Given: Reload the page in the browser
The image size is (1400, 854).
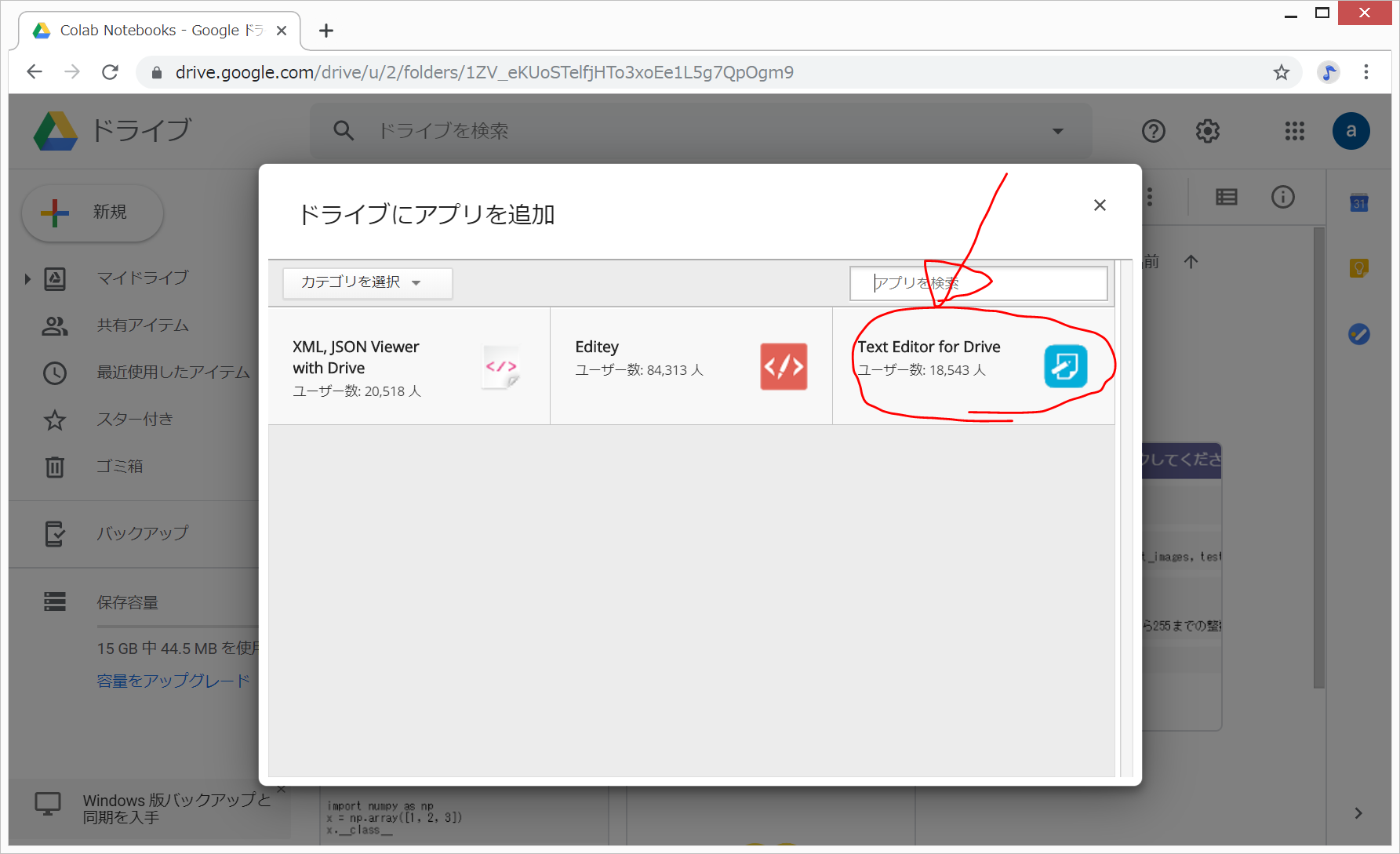Looking at the screenshot, I should tap(111, 72).
